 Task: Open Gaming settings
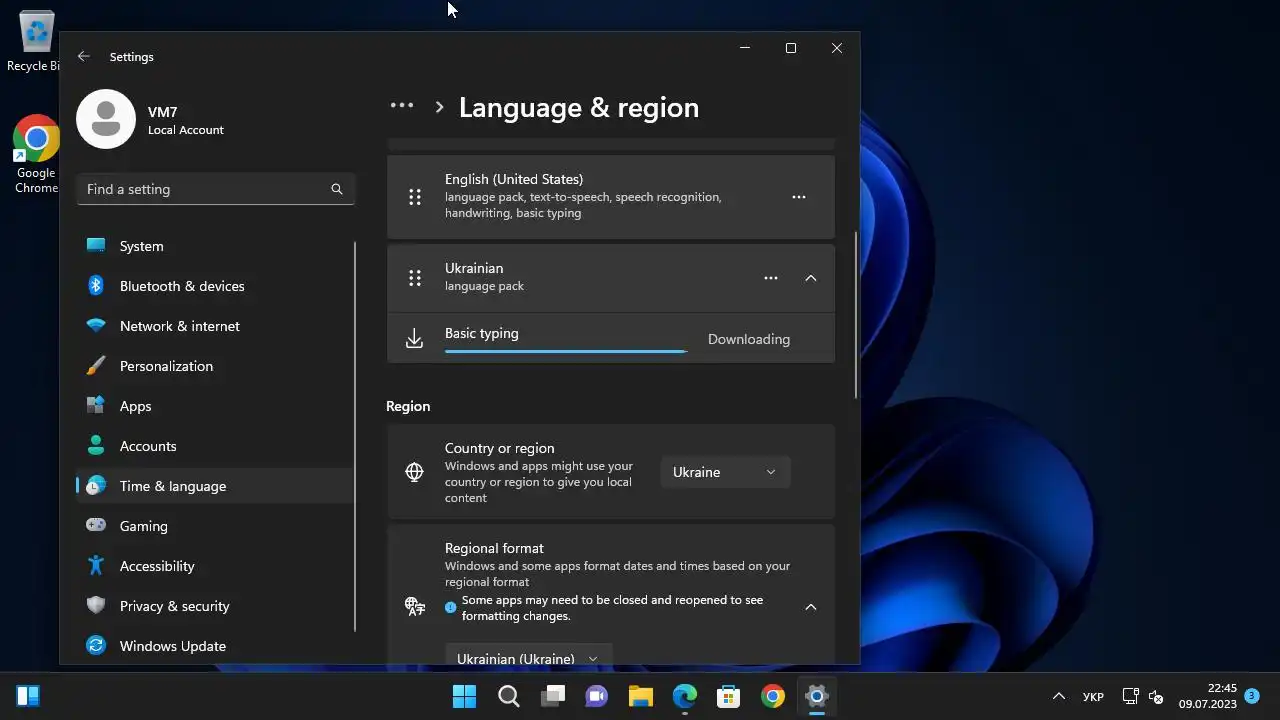tap(215, 526)
